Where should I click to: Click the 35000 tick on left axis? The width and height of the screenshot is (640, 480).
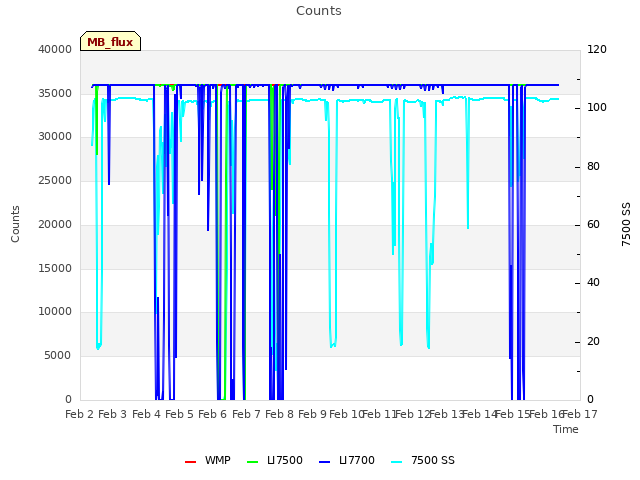tap(55, 93)
